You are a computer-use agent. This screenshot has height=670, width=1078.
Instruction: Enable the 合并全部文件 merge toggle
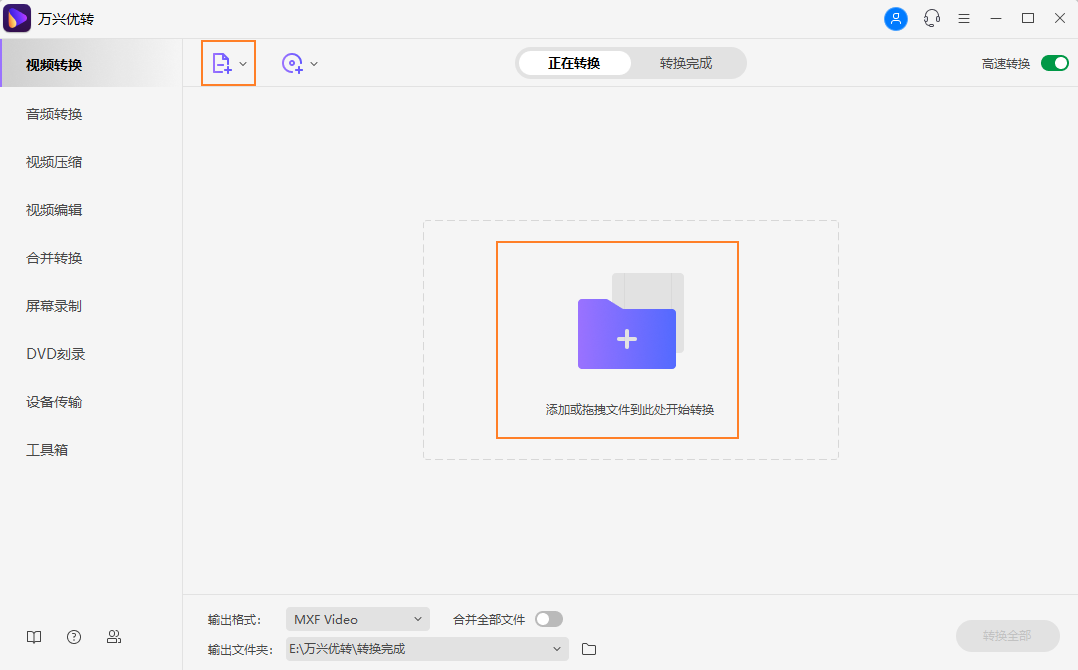pyautogui.click(x=548, y=618)
